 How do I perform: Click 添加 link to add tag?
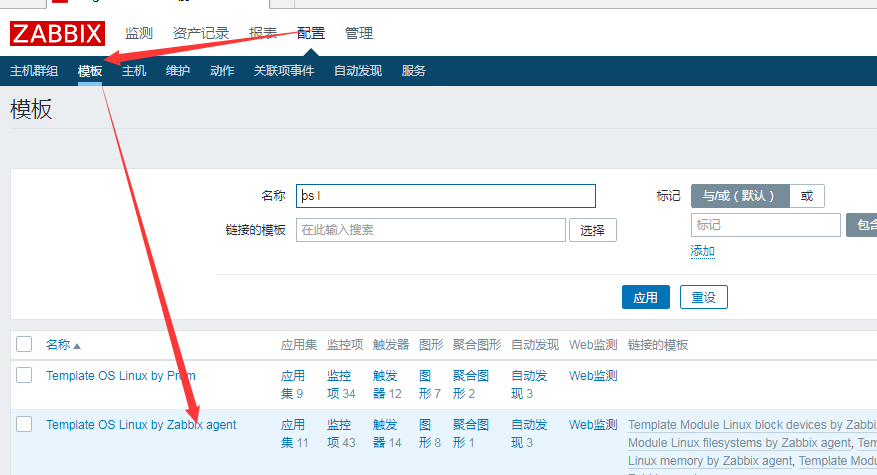702,251
